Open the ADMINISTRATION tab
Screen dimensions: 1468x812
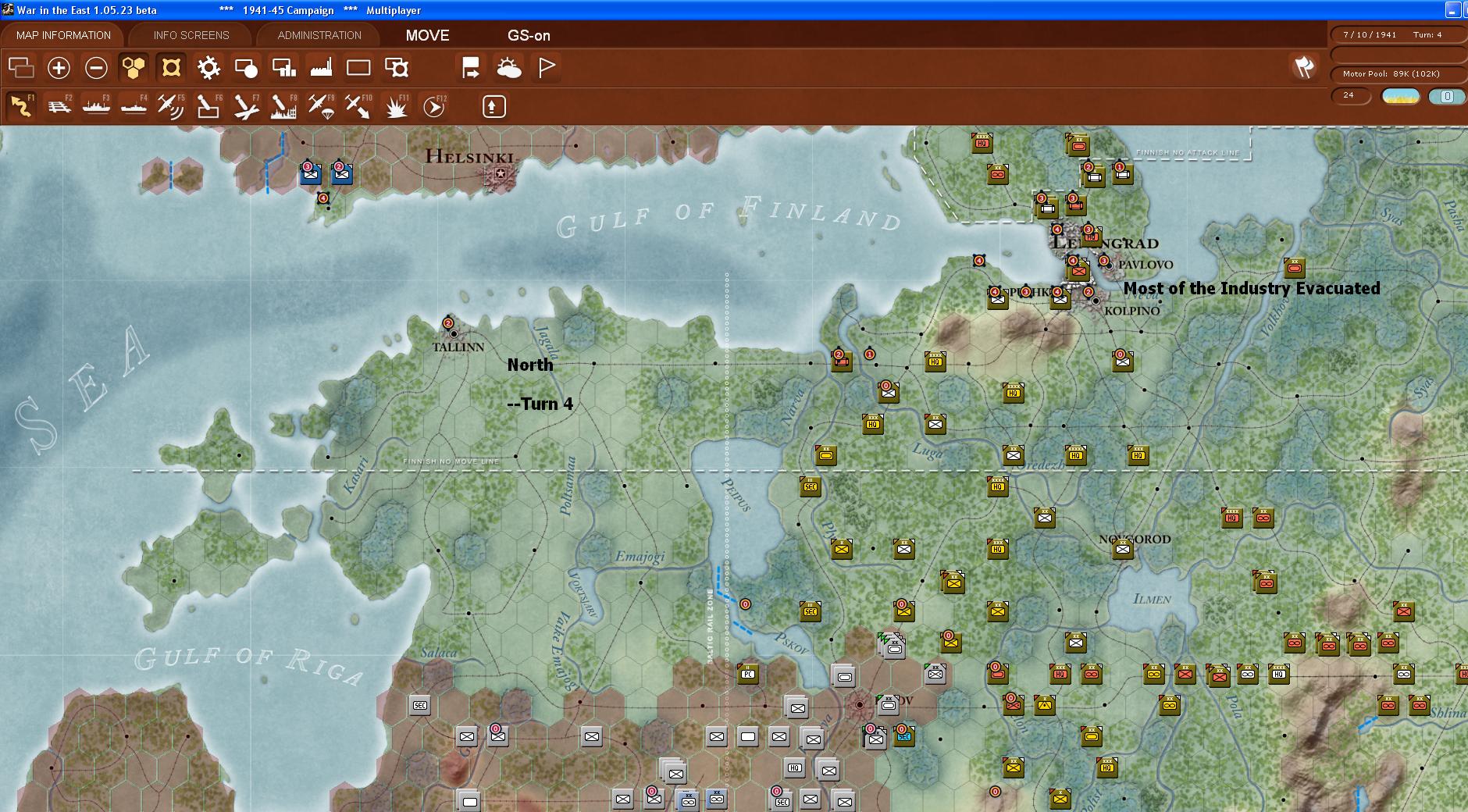pyautogui.click(x=319, y=35)
